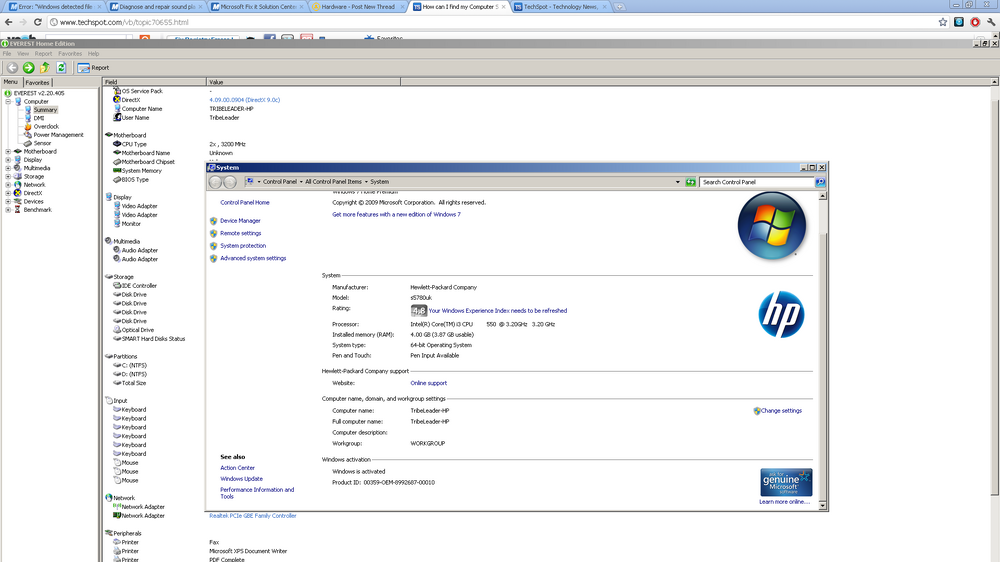This screenshot has width=1000, height=562.
Task: Click the EVEREST up-level folder arrow icon
Action: (45, 68)
